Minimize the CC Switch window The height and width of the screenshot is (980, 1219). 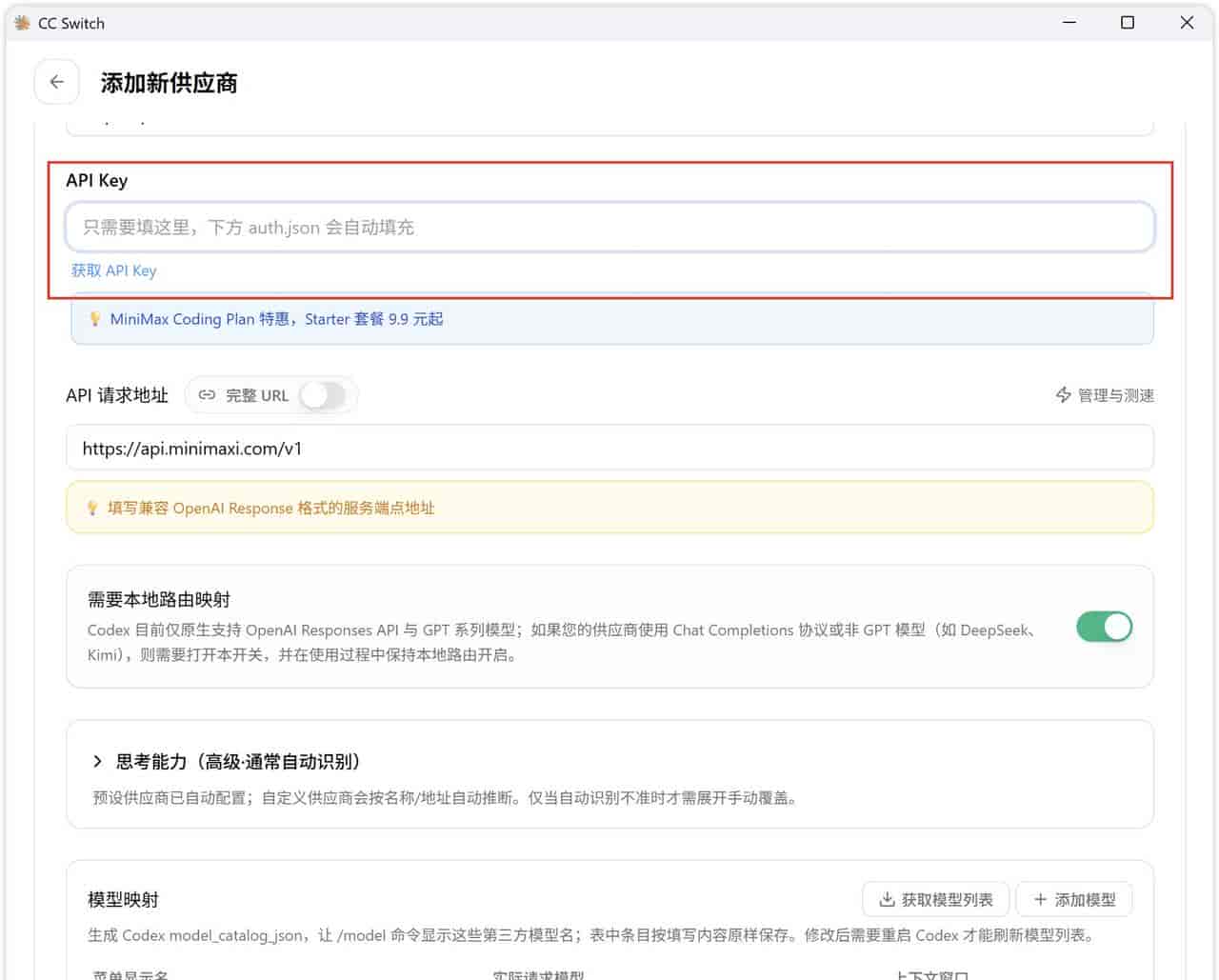pos(1069,22)
